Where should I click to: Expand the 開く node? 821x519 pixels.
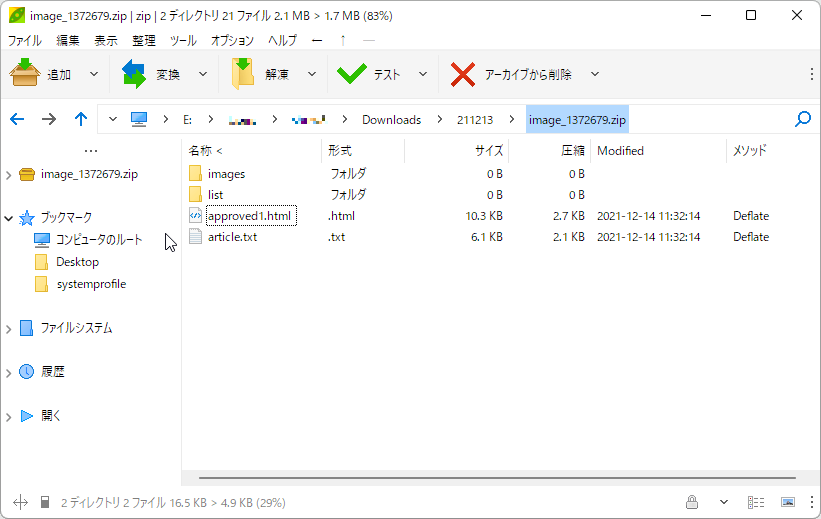(x=8, y=417)
